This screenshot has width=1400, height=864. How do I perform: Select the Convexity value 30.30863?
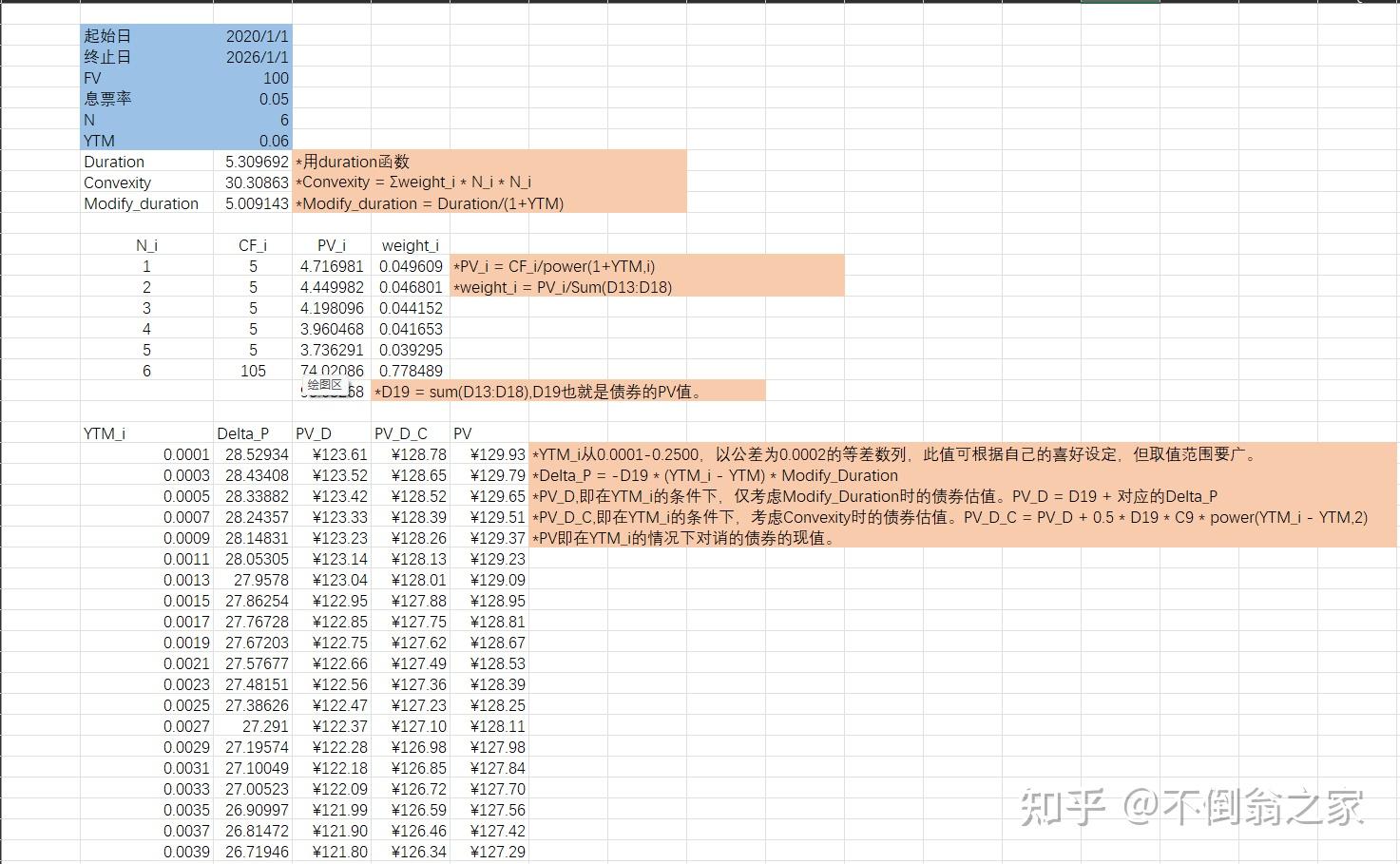(251, 182)
